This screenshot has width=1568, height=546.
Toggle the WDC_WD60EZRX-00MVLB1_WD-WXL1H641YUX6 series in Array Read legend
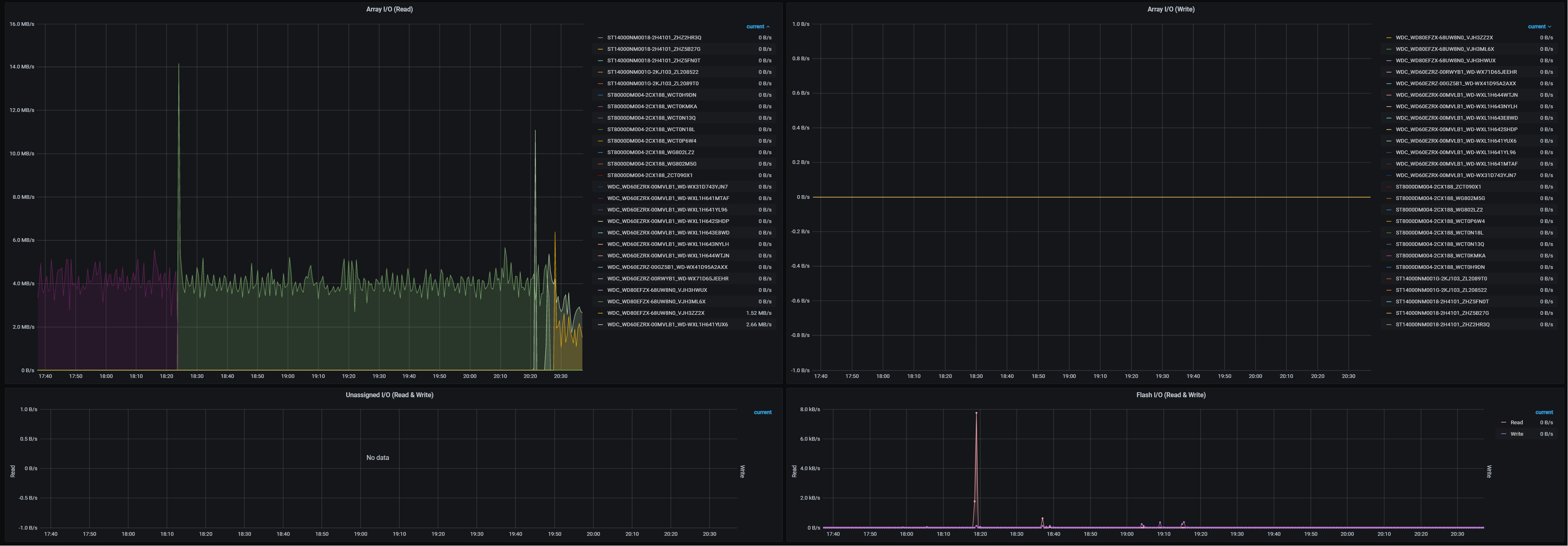[x=667, y=324]
